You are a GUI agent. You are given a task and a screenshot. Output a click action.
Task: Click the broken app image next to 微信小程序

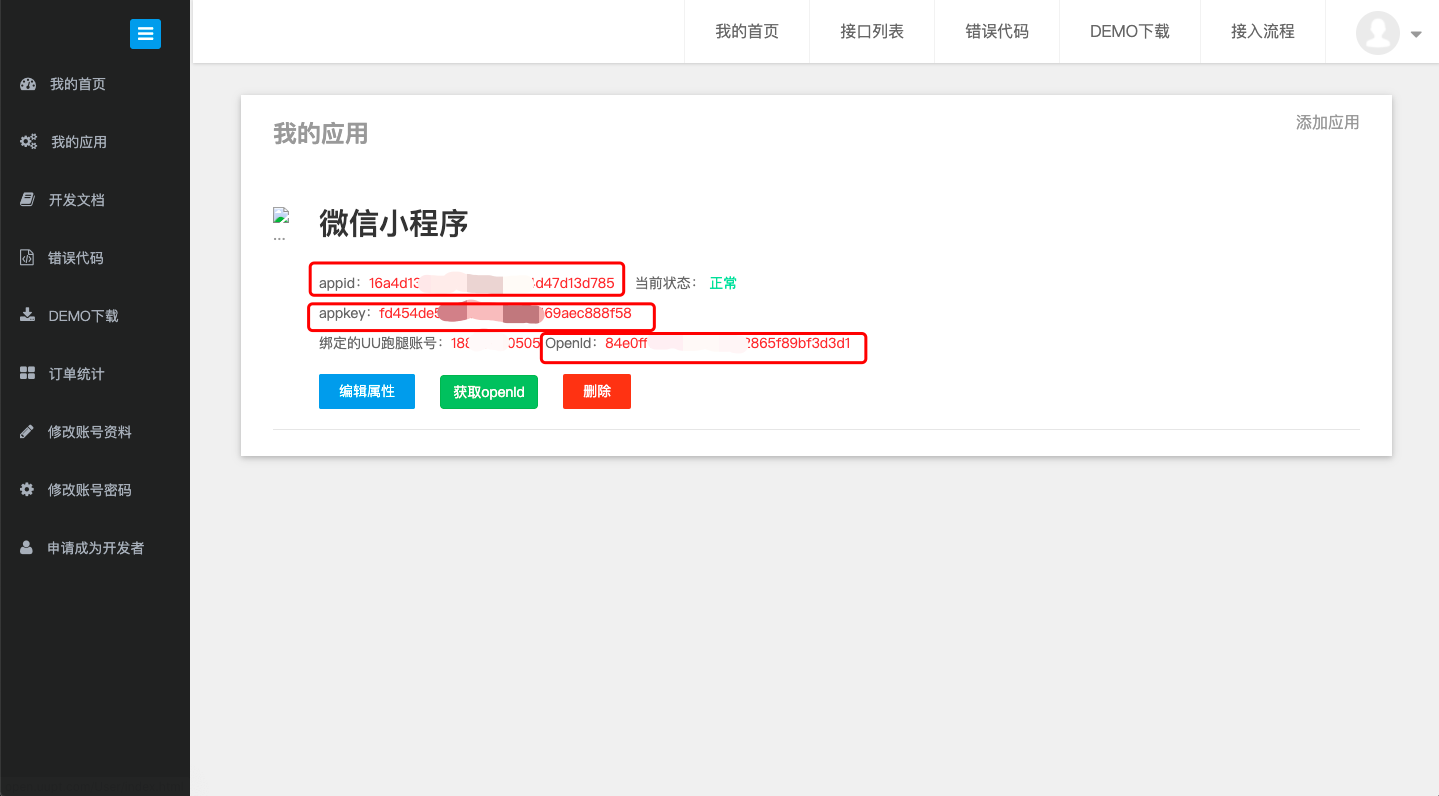280,216
